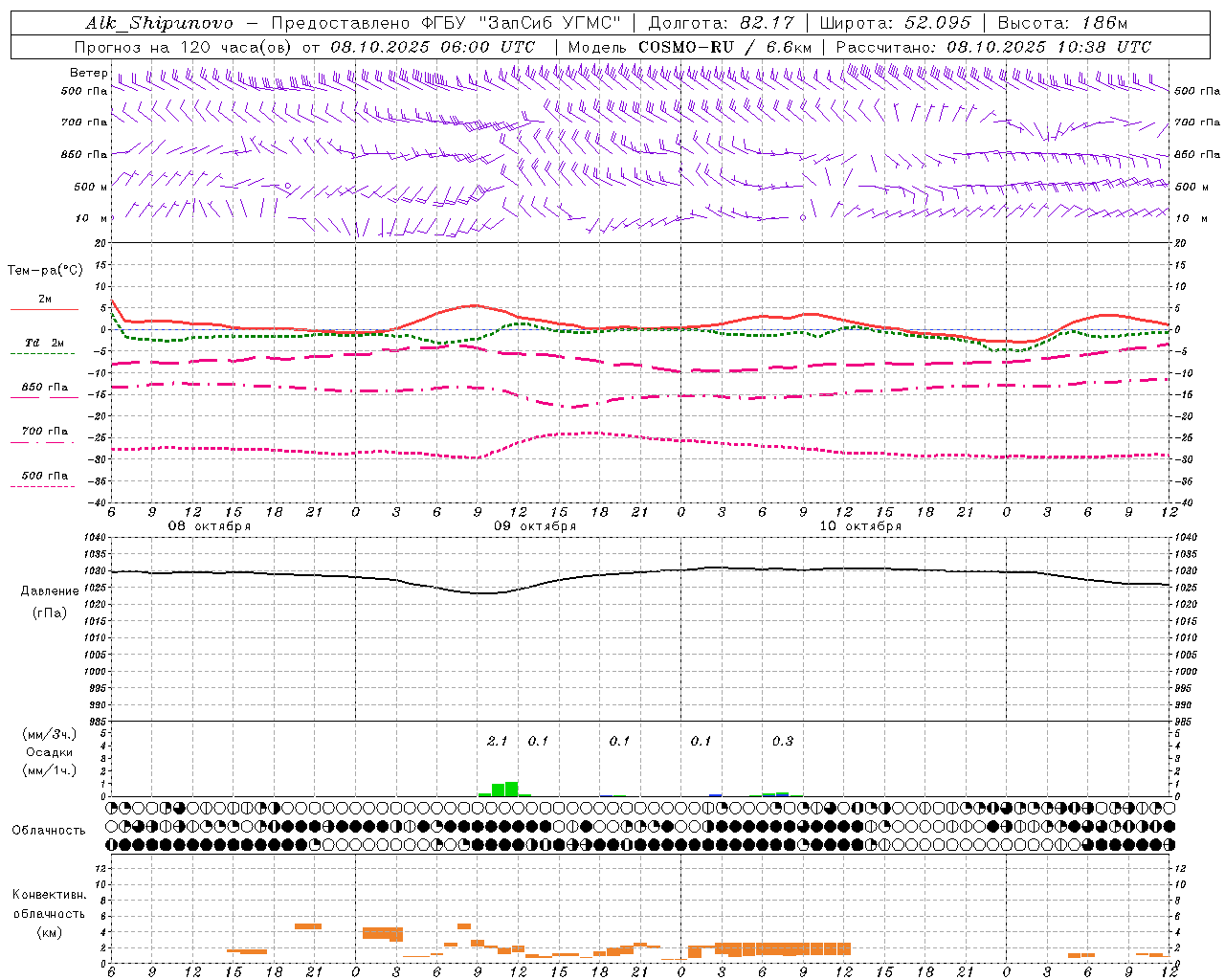The height and width of the screenshot is (980, 1225).
Task: Select the latitude value "Широта: 52.095"
Action: tap(895, 23)
